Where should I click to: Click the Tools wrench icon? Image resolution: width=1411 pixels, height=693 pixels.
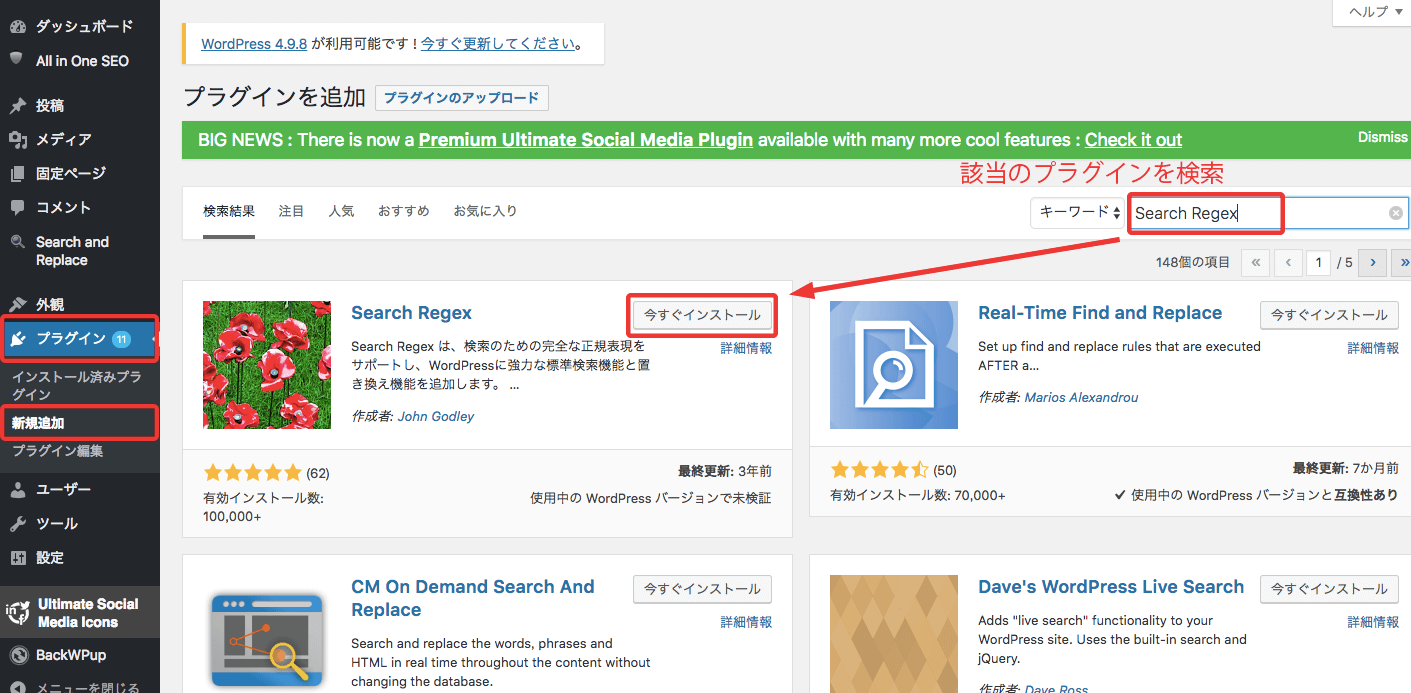(x=17, y=523)
